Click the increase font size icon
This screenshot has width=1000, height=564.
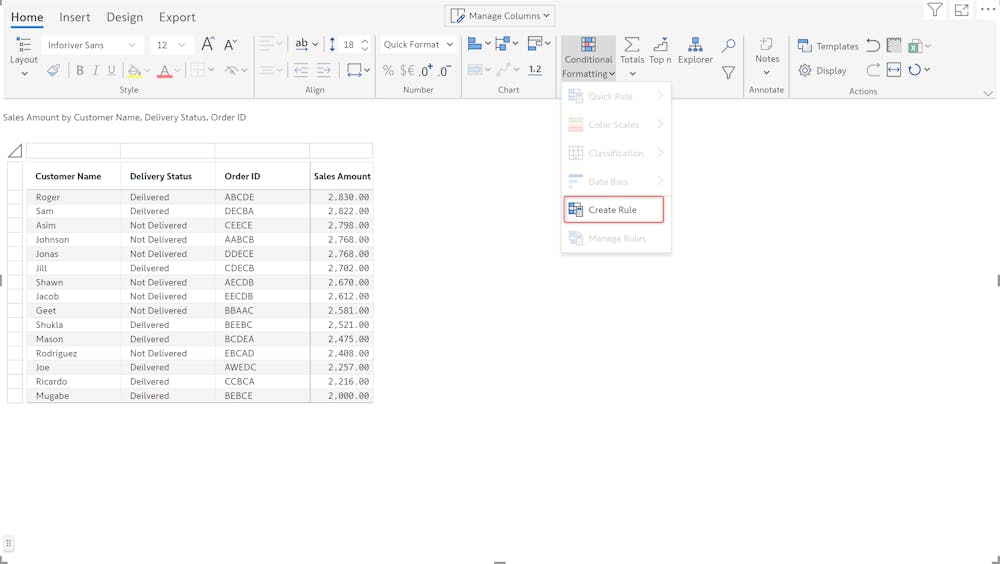click(x=207, y=45)
